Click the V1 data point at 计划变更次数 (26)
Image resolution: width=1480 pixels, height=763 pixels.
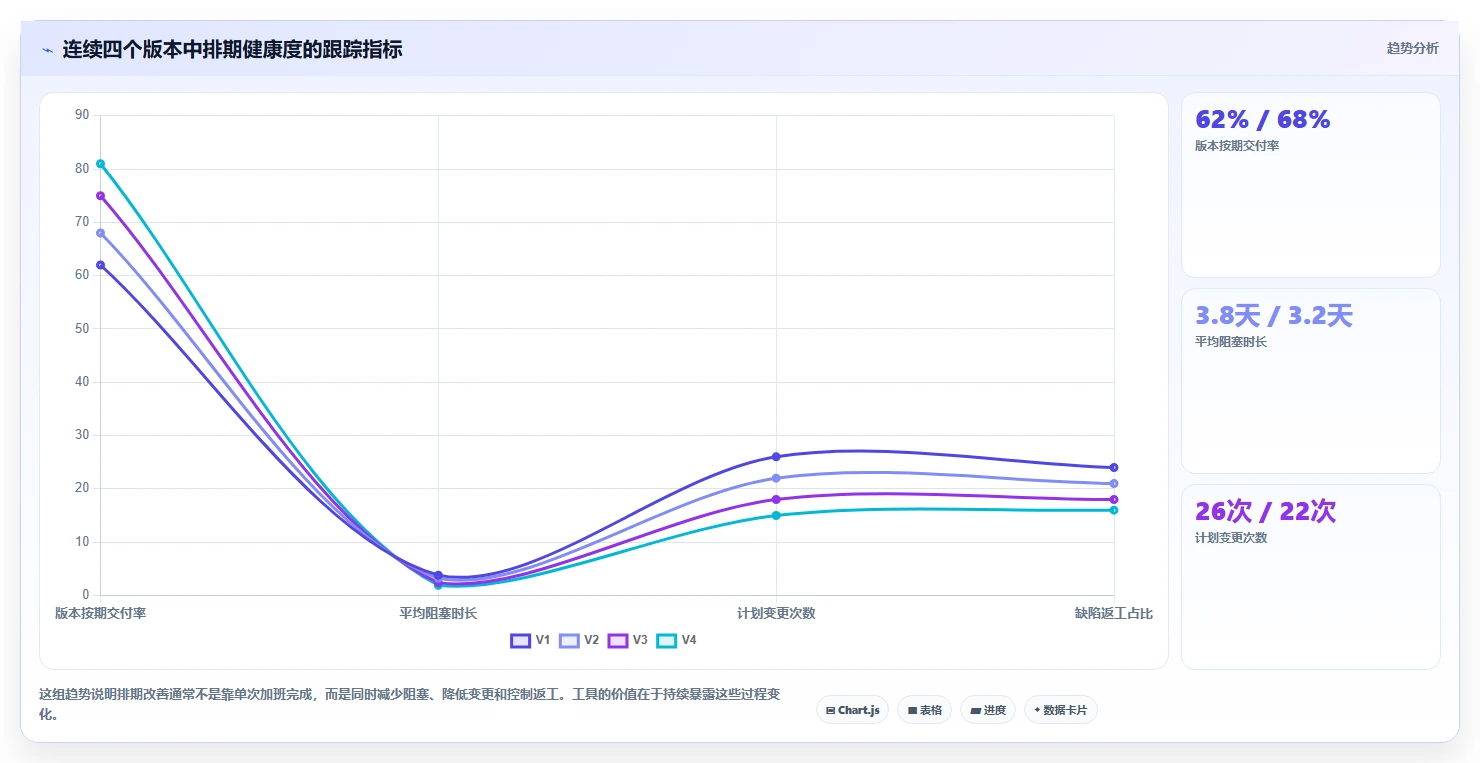(x=776, y=457)
